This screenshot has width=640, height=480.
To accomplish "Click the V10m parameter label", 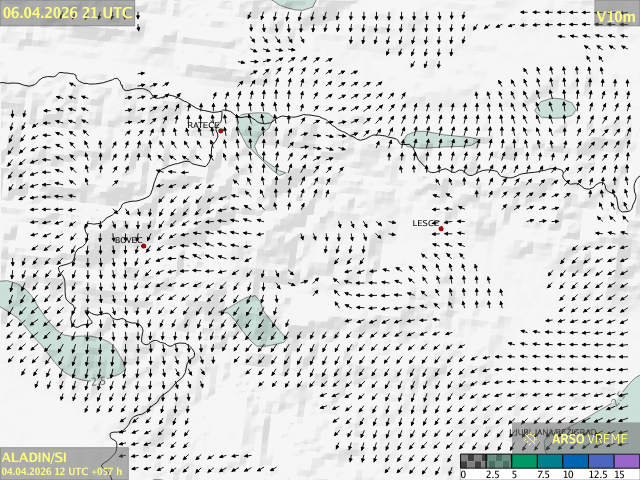I will pos(615,17).
